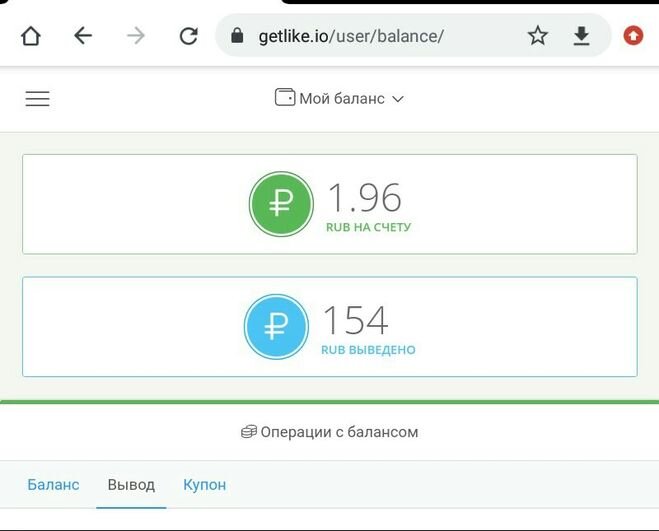Tap the wallet icon beside Мой баланс
The width and height of the screenshot is (659, 531).
click(x=285, y=97)
